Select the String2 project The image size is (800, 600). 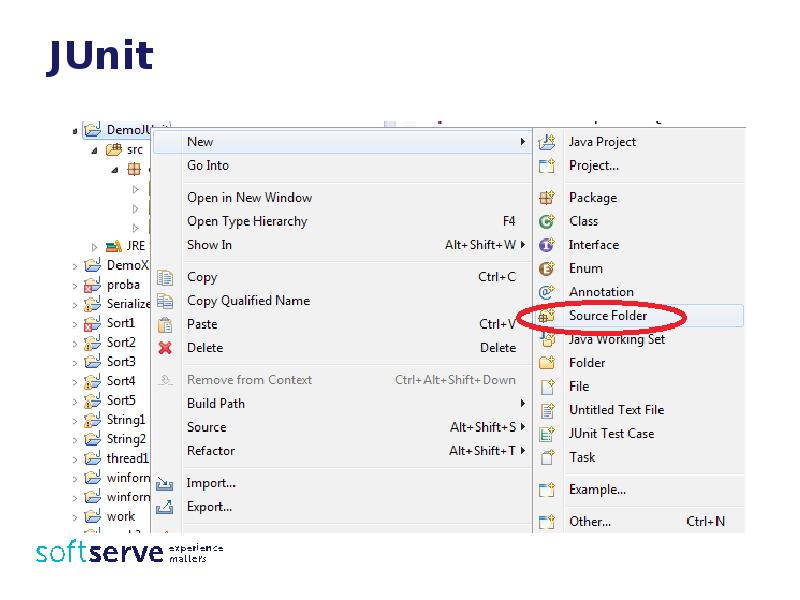point(127,439)
